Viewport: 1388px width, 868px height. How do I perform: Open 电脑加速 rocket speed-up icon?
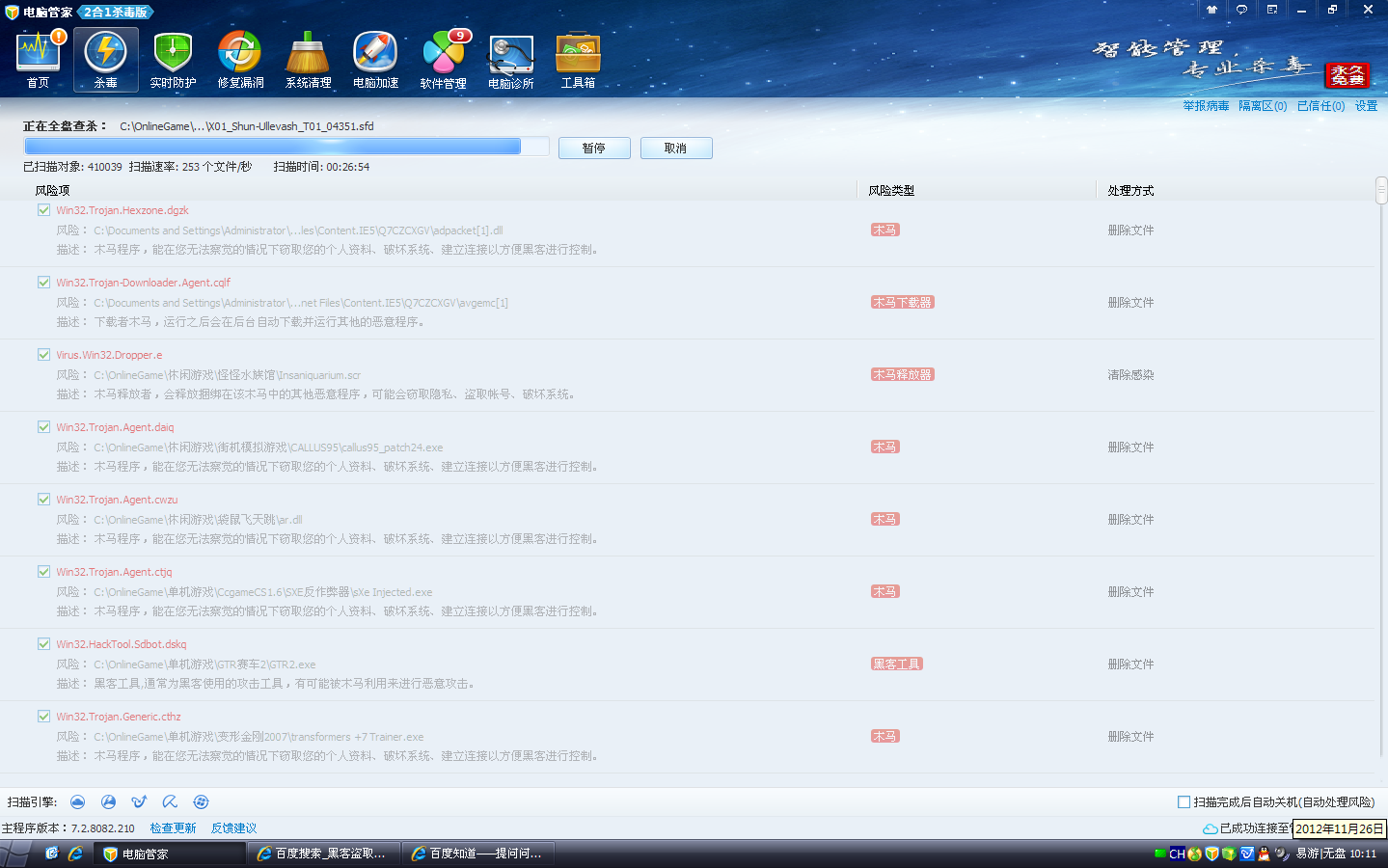pyautogui.click(x=376, y=60)
